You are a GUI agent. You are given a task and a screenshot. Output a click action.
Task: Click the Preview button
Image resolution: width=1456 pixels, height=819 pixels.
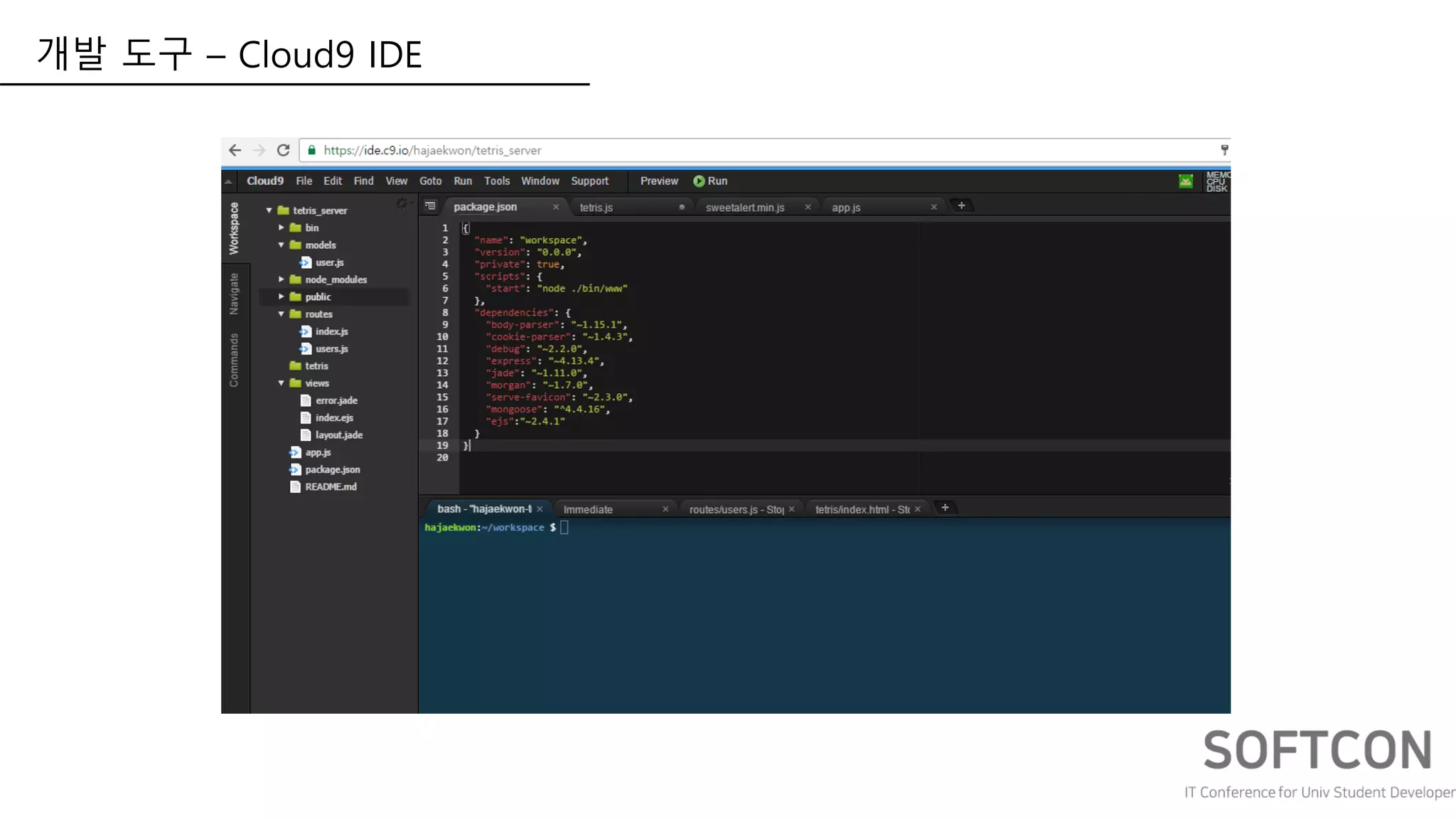pyautogui.click(x=659, y=181)
